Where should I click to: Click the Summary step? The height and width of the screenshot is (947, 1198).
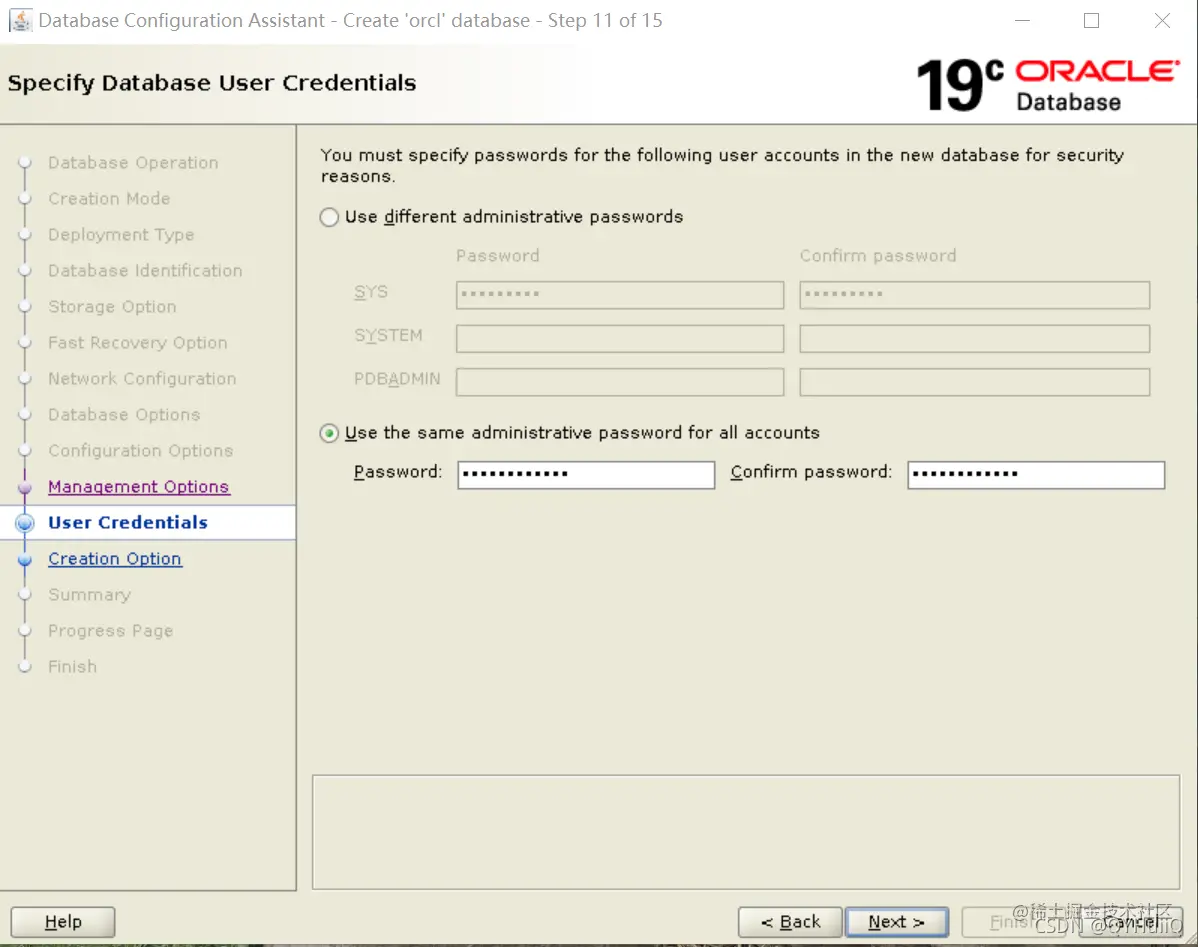pyautogui.click(x=89, y=595)
